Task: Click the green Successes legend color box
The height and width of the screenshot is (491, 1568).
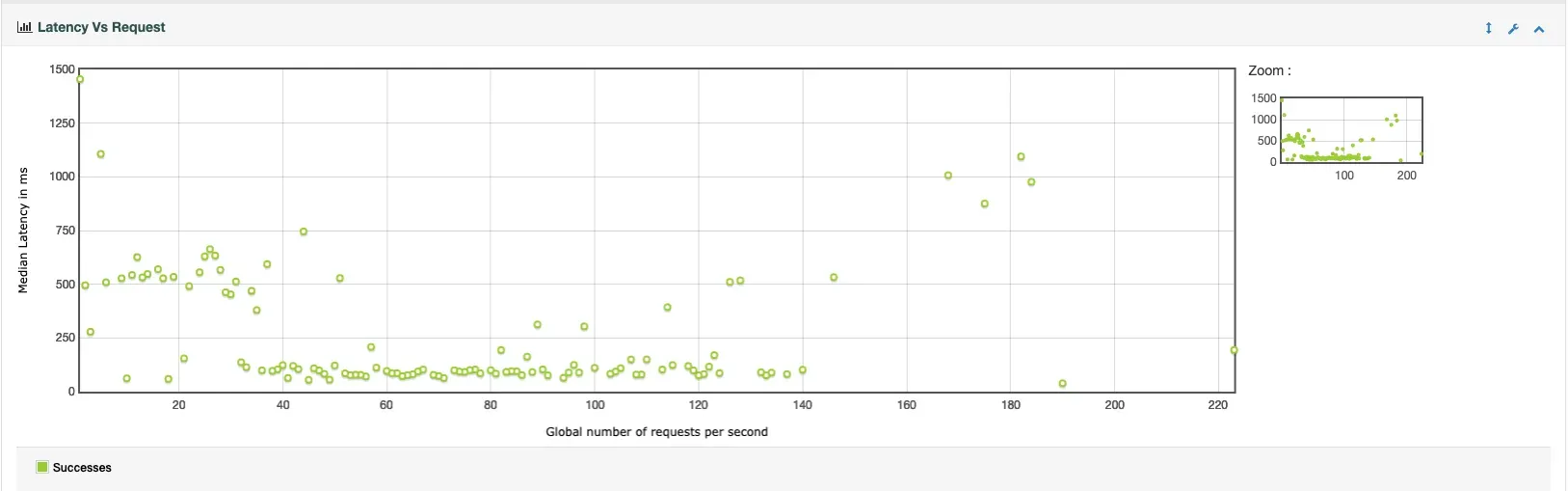Action: click(x=42, y=467)
